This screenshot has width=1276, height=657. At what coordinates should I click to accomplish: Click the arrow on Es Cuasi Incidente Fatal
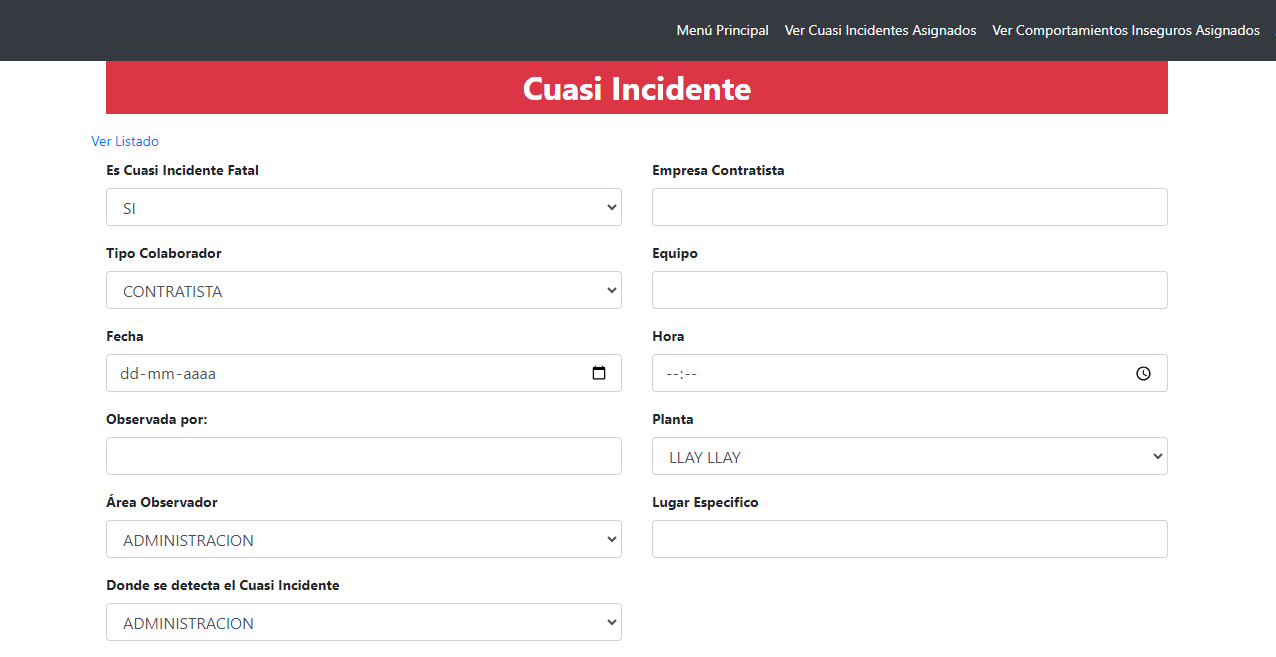[x=610, y=207]
